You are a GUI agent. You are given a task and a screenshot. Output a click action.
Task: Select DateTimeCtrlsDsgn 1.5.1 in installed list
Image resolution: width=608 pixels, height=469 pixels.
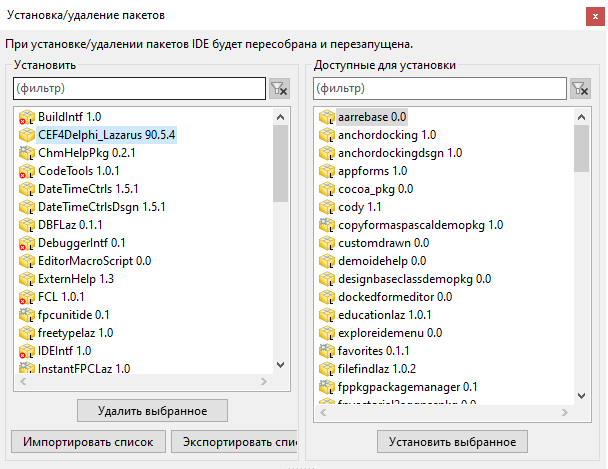coord(102,207)
